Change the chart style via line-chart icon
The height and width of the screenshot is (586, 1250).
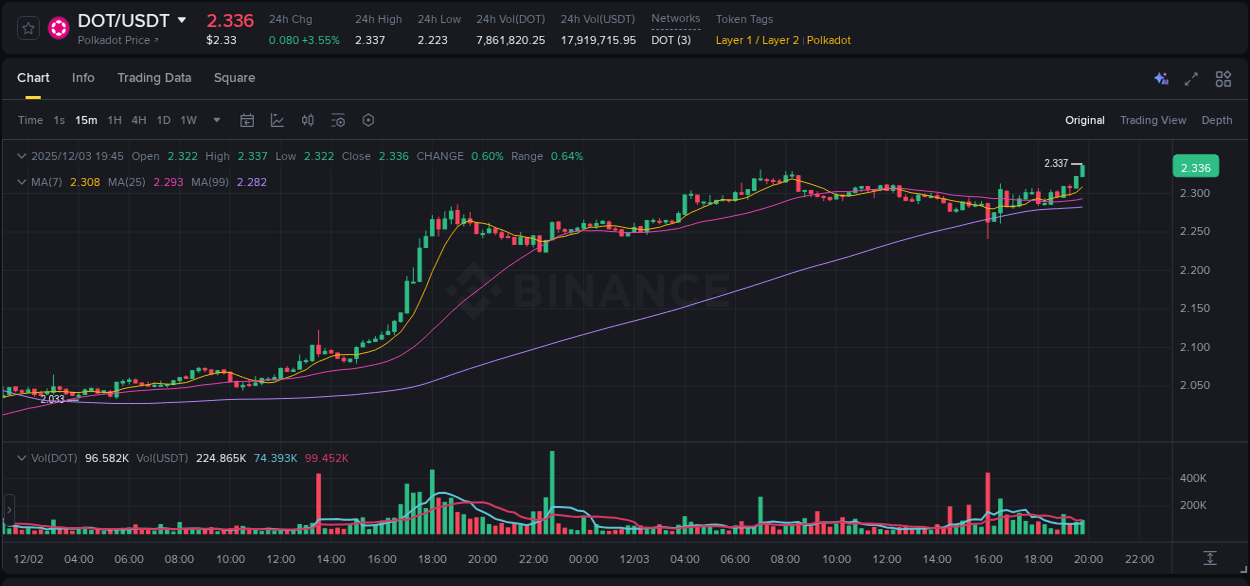pos(276,120)
